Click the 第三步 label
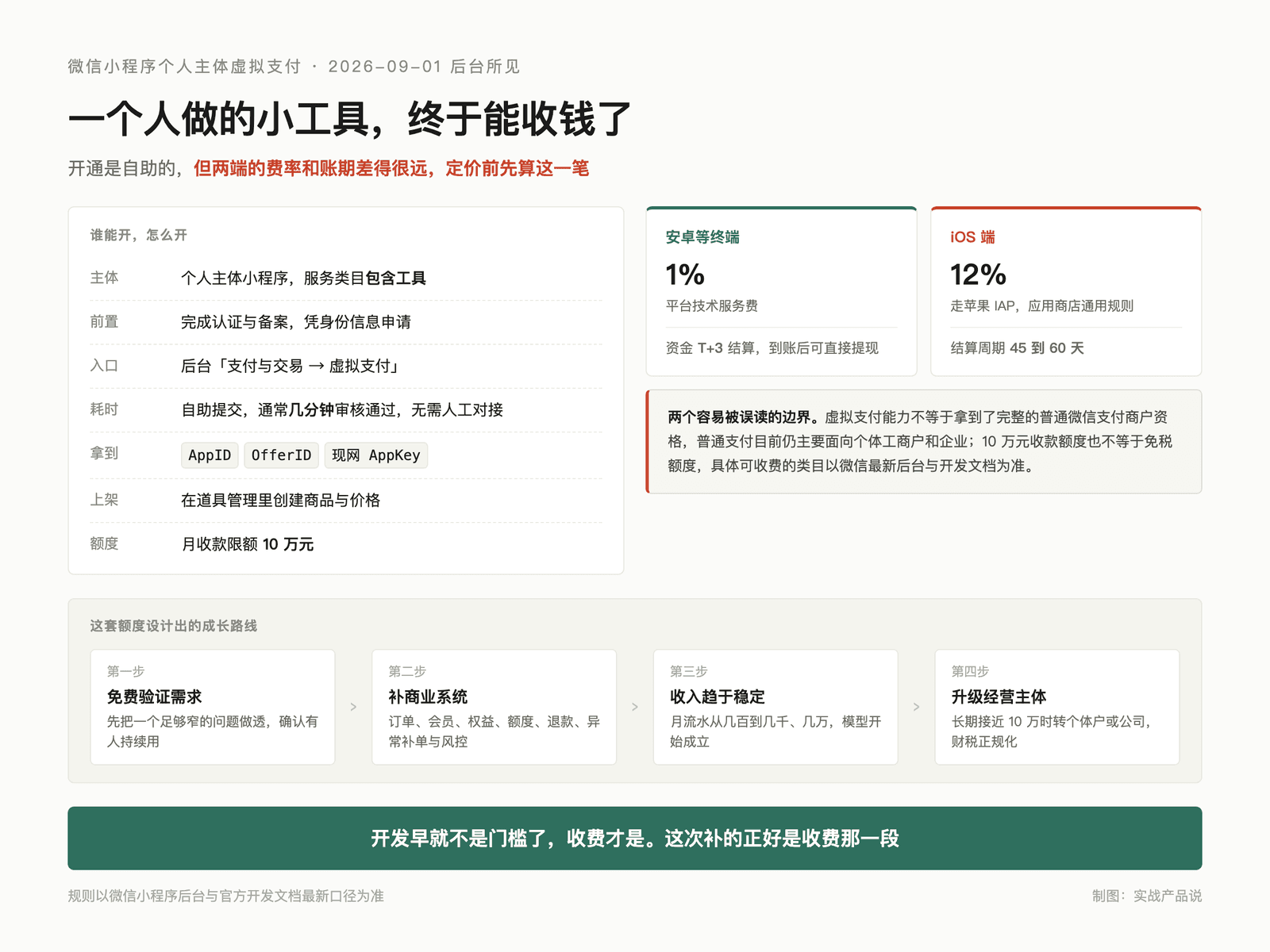The width and height of the screenshot is (1270, 952). [x=689, y=671]
